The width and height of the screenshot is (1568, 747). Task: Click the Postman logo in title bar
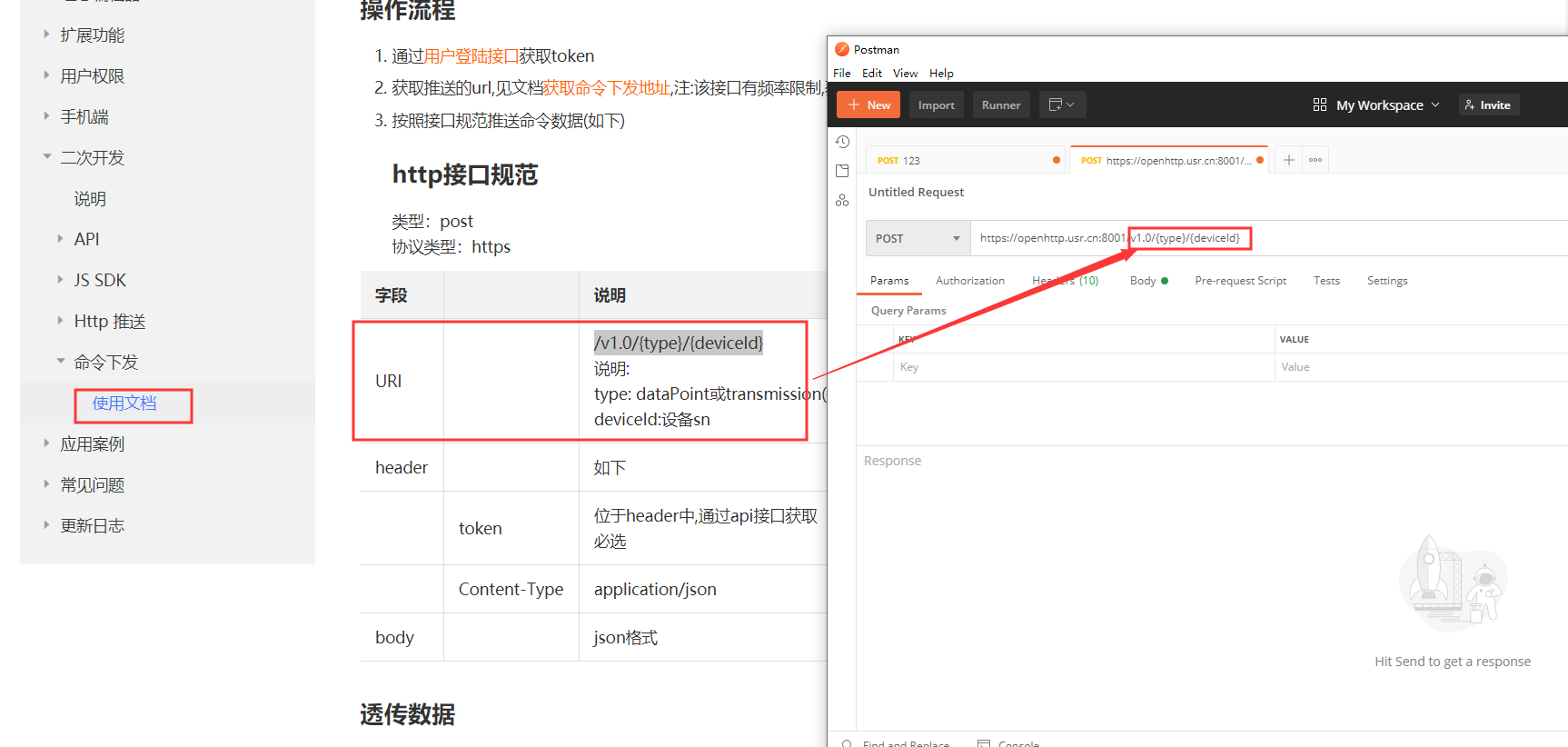coord(842,49)
